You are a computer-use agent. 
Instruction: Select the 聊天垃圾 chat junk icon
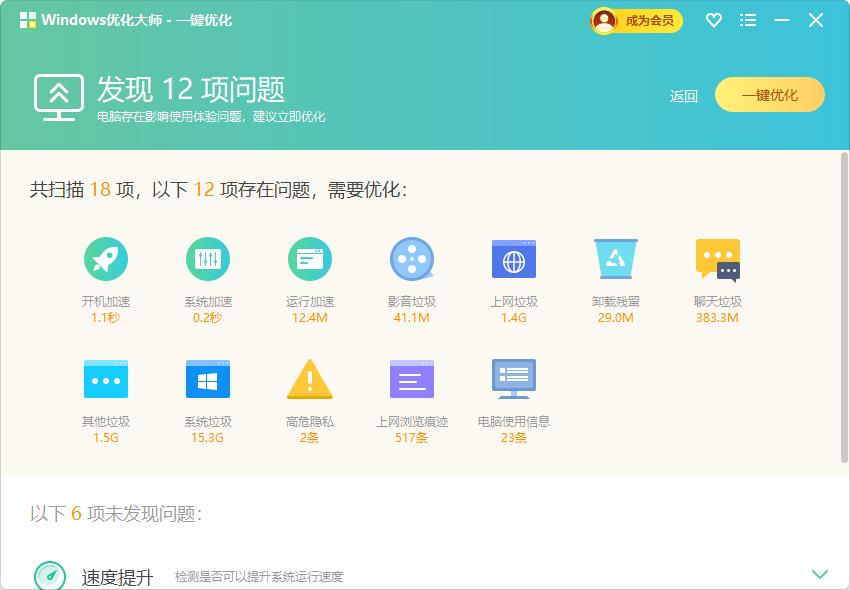pyautogui.click(x=718, y=260)
